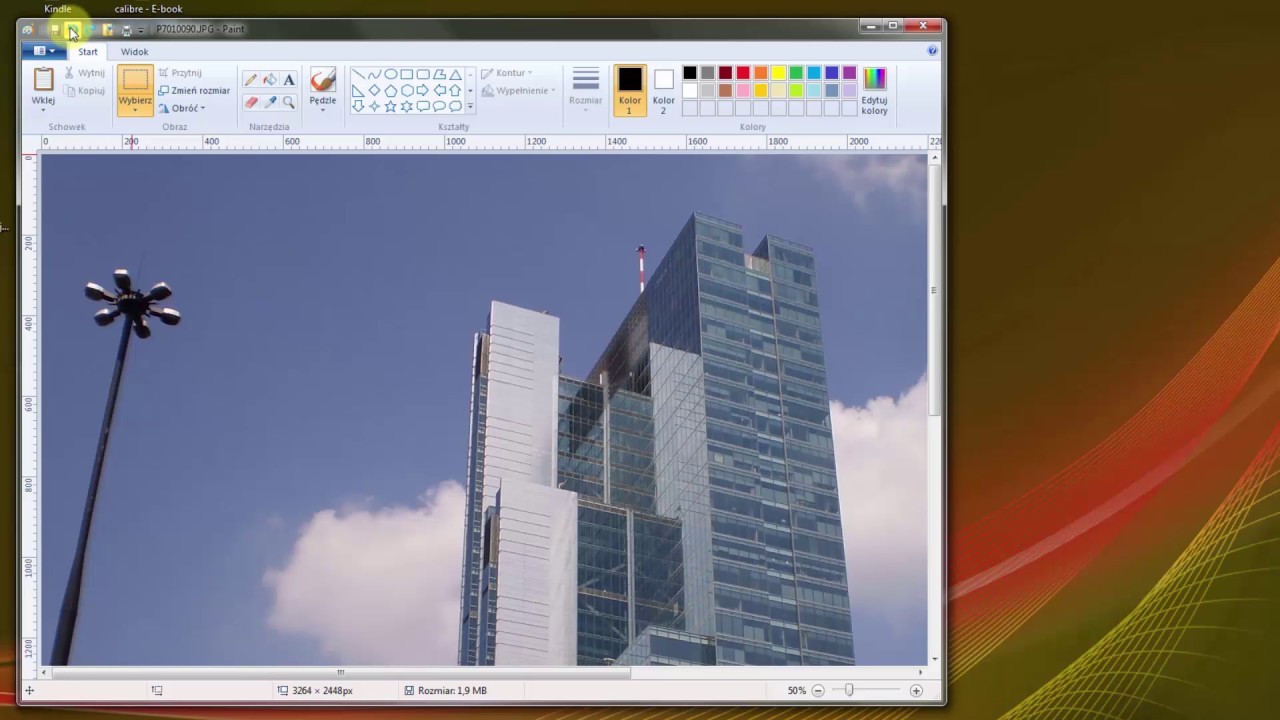Click Kopiuj copy button
Image resolution: width=1280 pixels, height=720 pixels.
tap(84, 90)
